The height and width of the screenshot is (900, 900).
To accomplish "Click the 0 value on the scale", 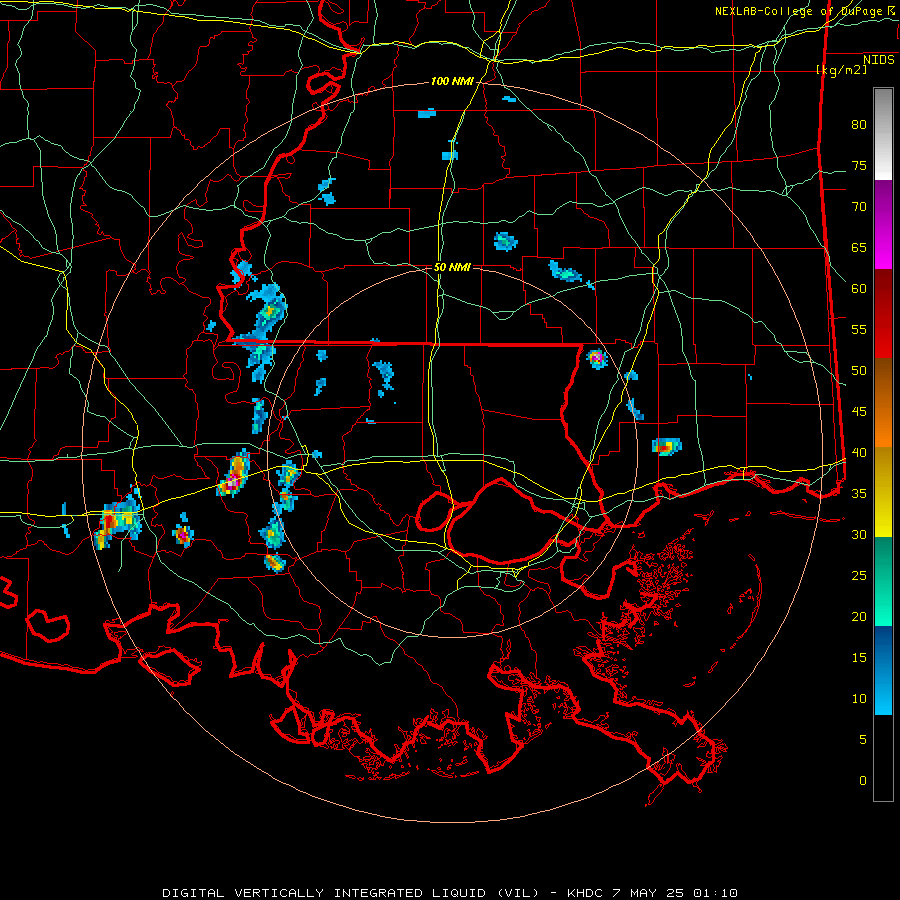I will 863,781.
